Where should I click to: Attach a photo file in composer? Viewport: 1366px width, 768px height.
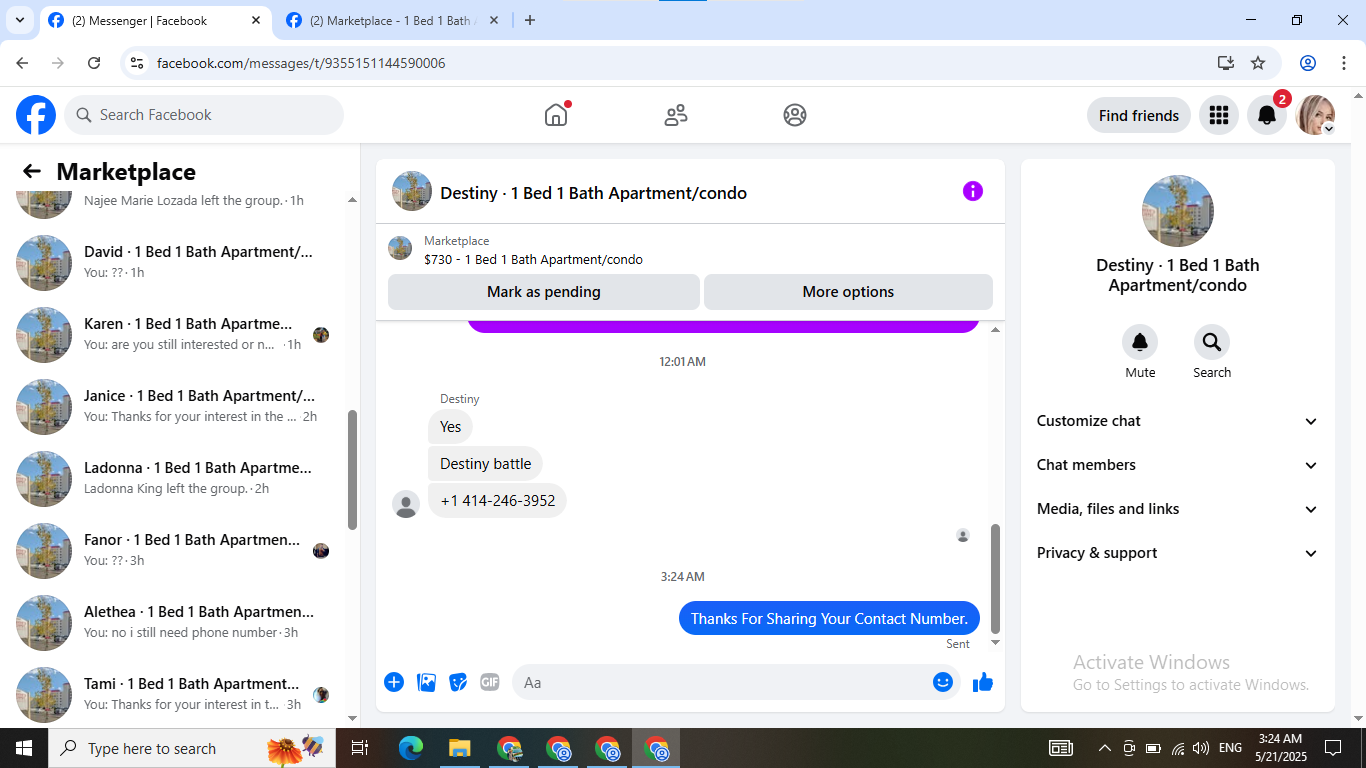coord(427,682)
